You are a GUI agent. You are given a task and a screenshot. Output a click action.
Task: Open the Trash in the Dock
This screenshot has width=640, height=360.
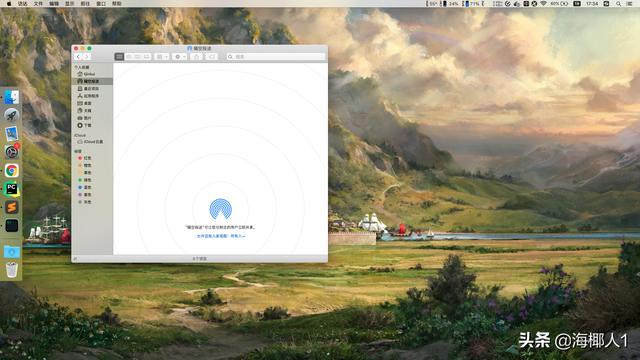tap(11, 270)
